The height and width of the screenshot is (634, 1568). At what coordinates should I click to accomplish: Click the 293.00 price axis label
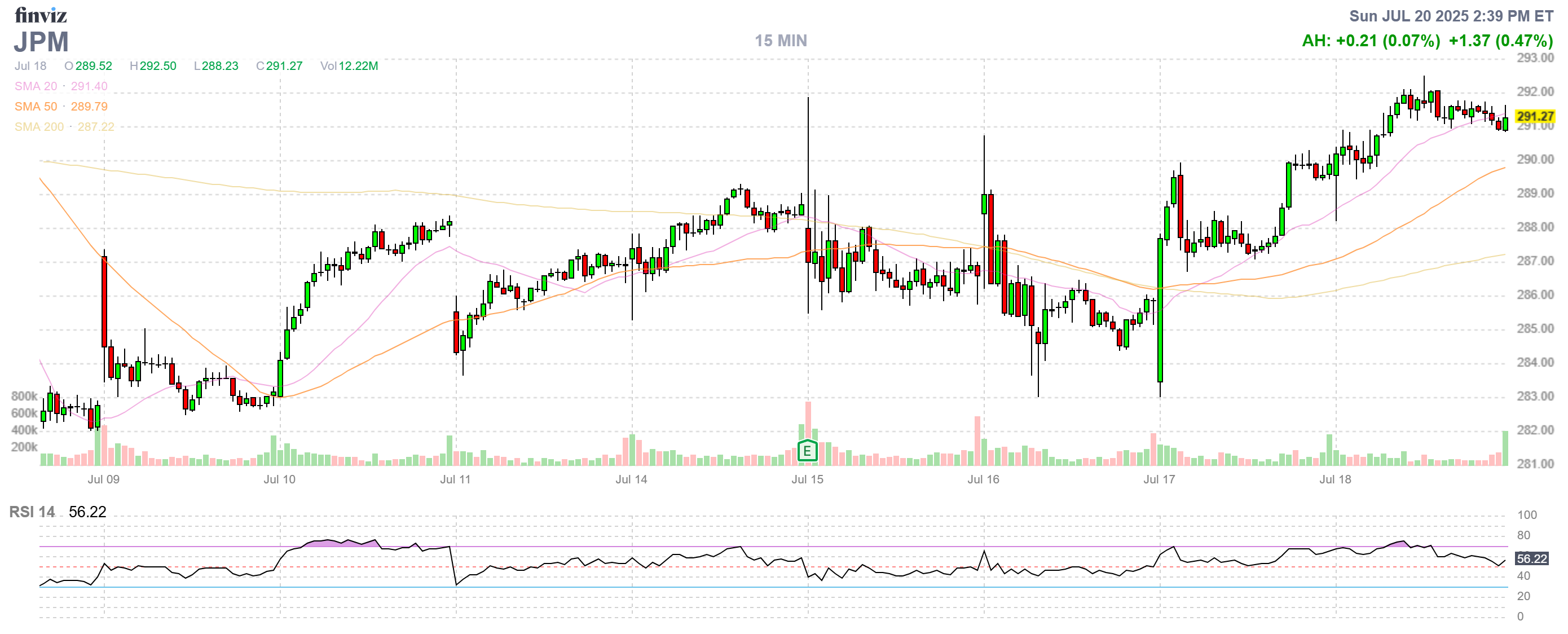click(x=1535, y=58)
